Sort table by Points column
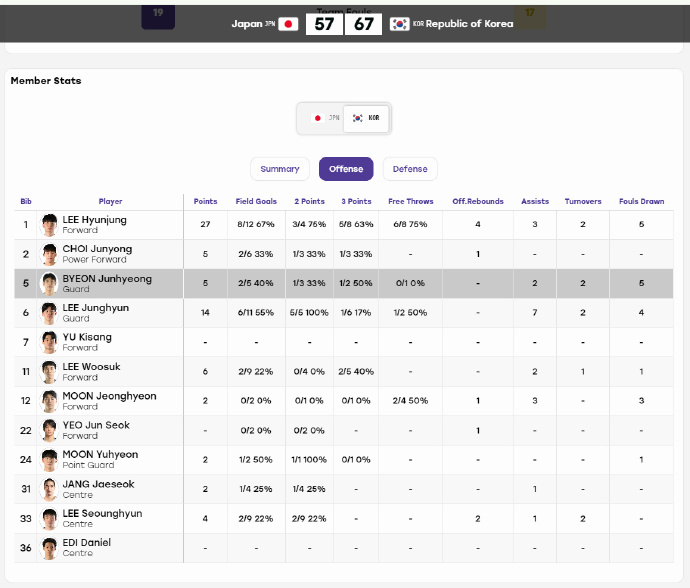This screenshot has height=588, width=690. pyautogui.click(x=206, y=201)
